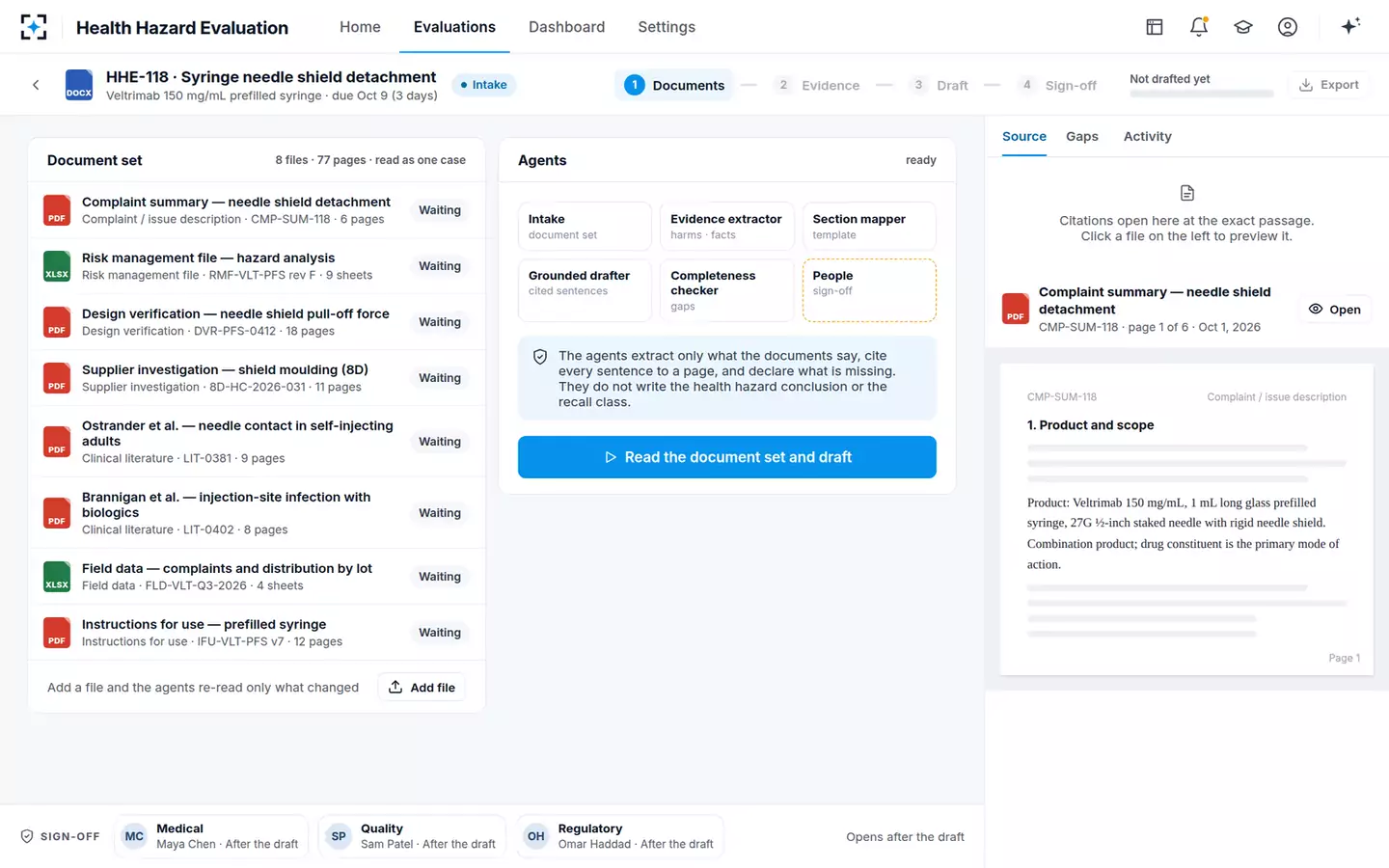1389x868 pixels.
Task: Go back using the left chevron arrow
Action: click(x=36, y=85)
